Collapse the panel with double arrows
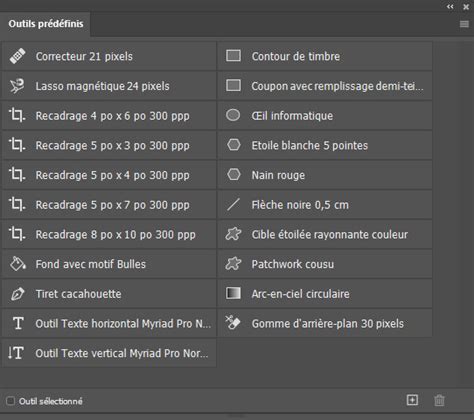The image size is (474, 420). click(450, 6)
